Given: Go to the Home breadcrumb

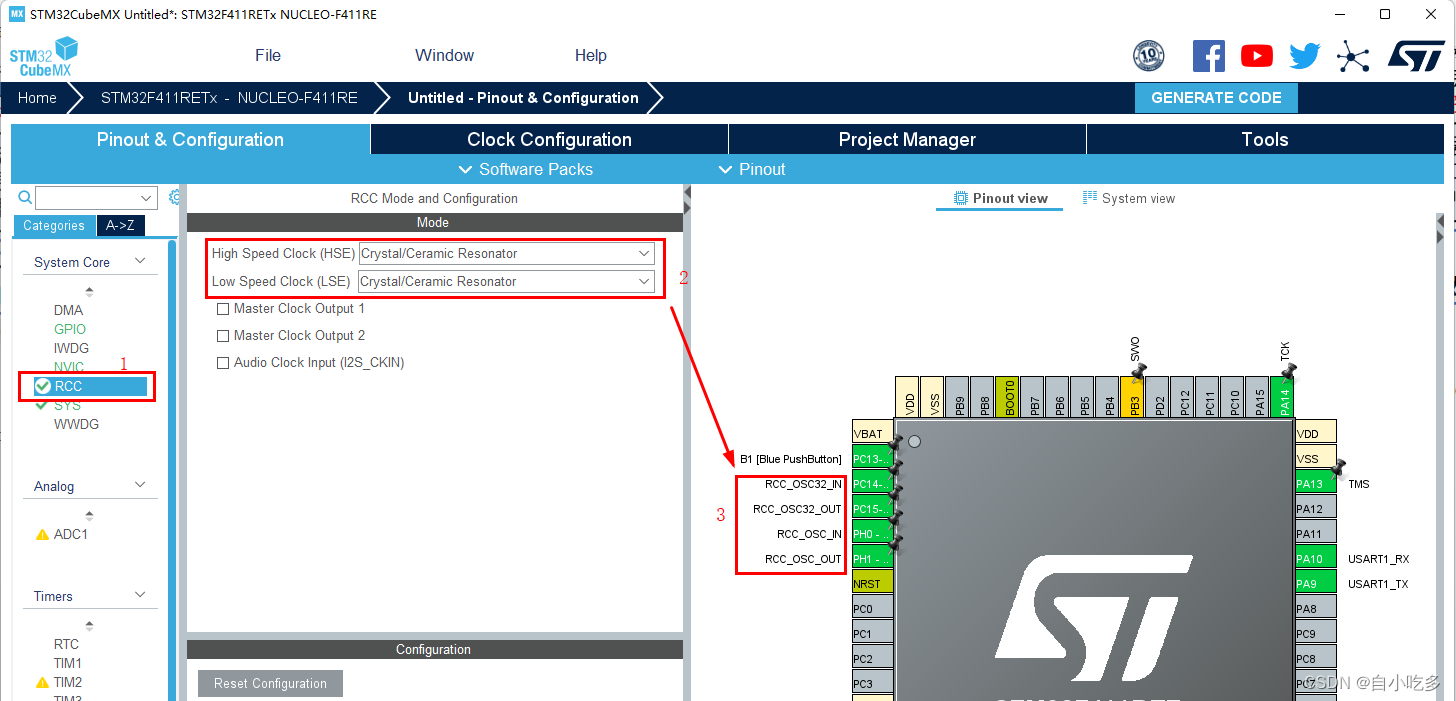Looking at the screenshot, I should click(x=37, y=98).
